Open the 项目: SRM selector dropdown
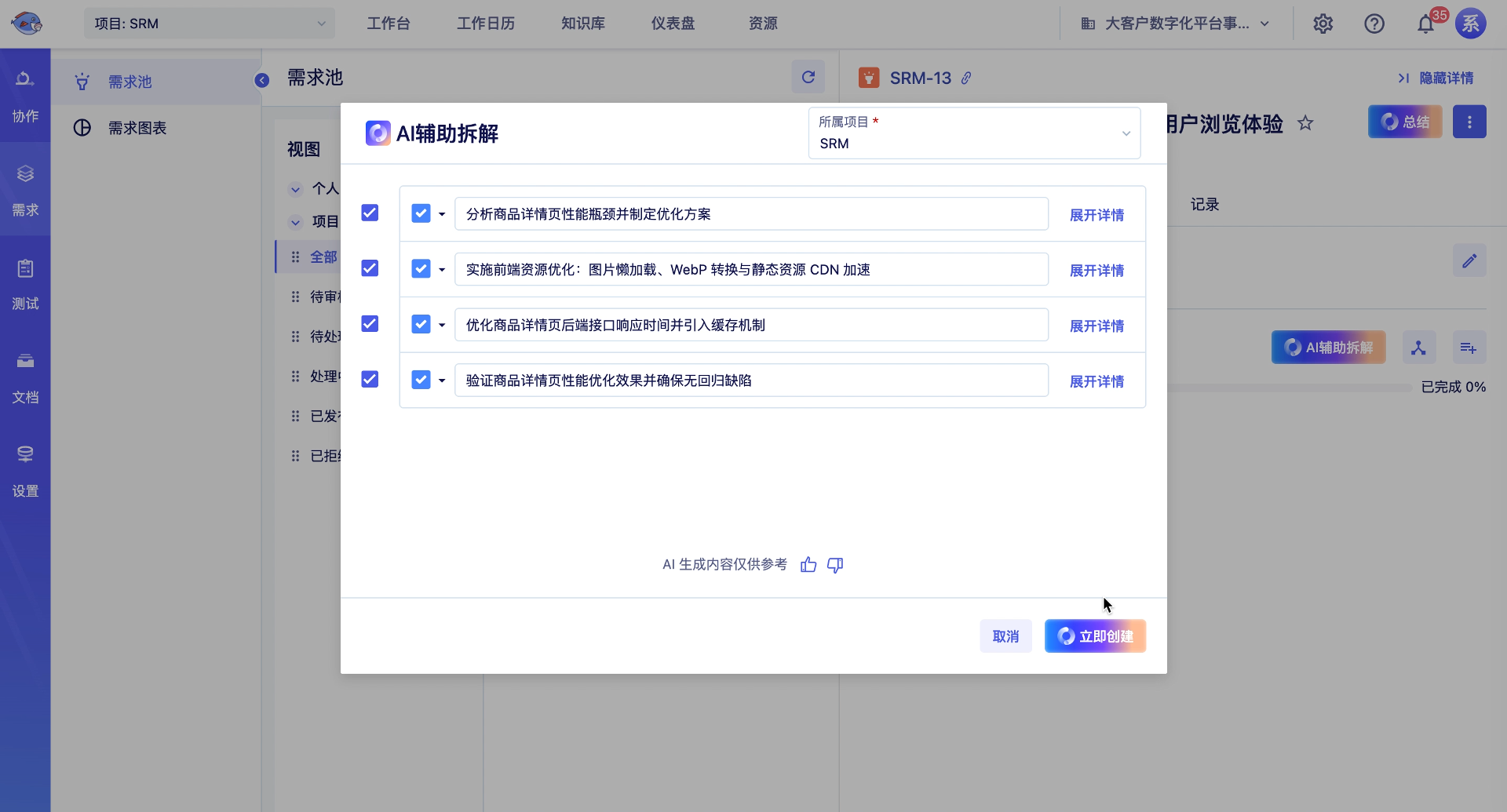This screenshot has height=812, width=1507. tap(209, 24)
